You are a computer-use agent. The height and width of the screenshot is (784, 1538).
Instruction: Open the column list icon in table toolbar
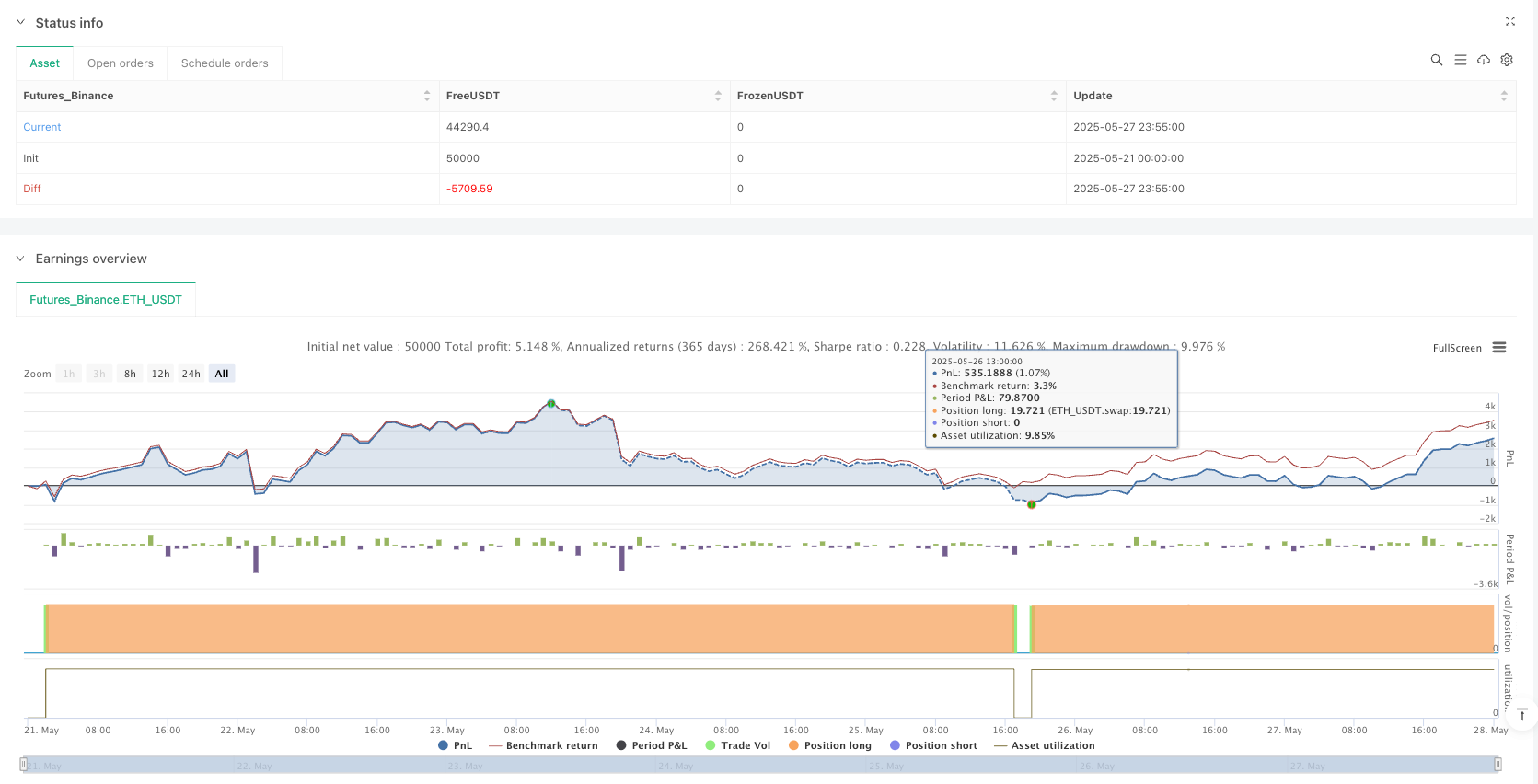(1460, 60)
